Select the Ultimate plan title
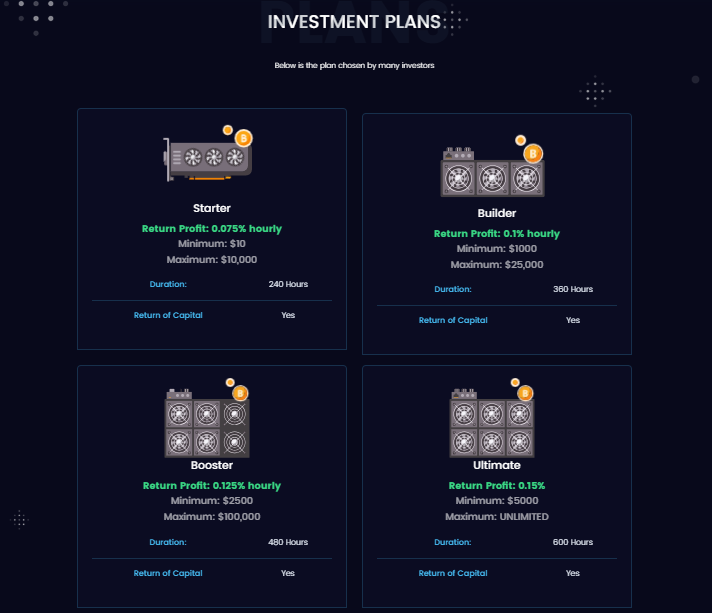 497,465
